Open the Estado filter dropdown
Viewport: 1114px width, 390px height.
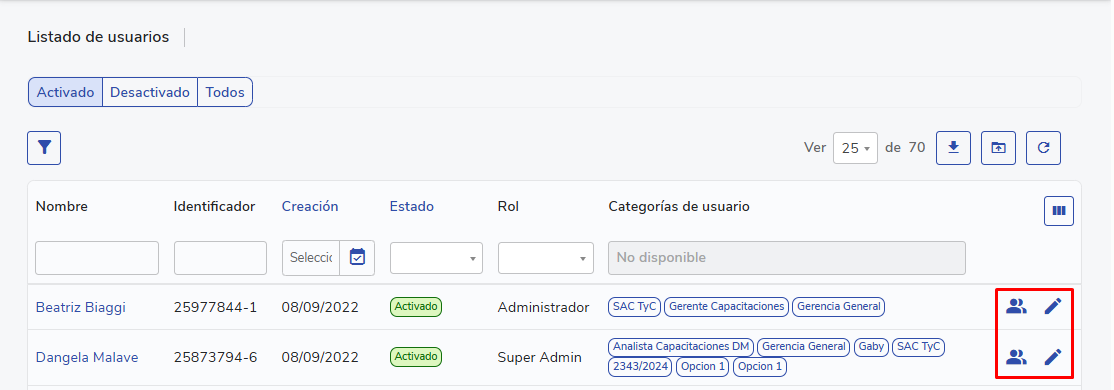point(436,258)
